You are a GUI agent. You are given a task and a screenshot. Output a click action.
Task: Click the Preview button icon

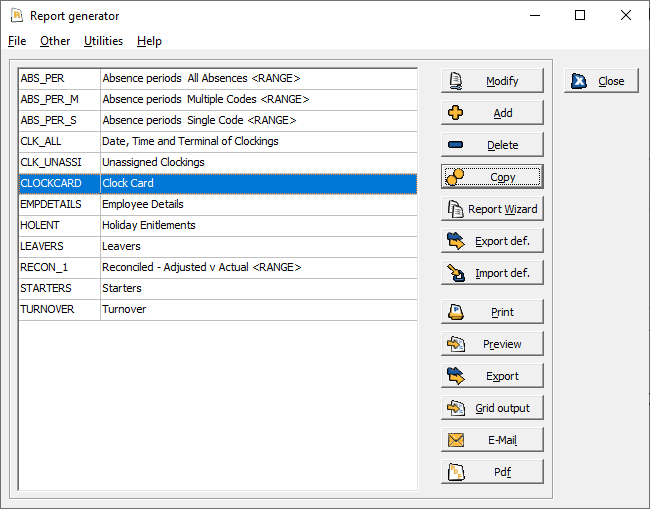click(x=456, y=344)
